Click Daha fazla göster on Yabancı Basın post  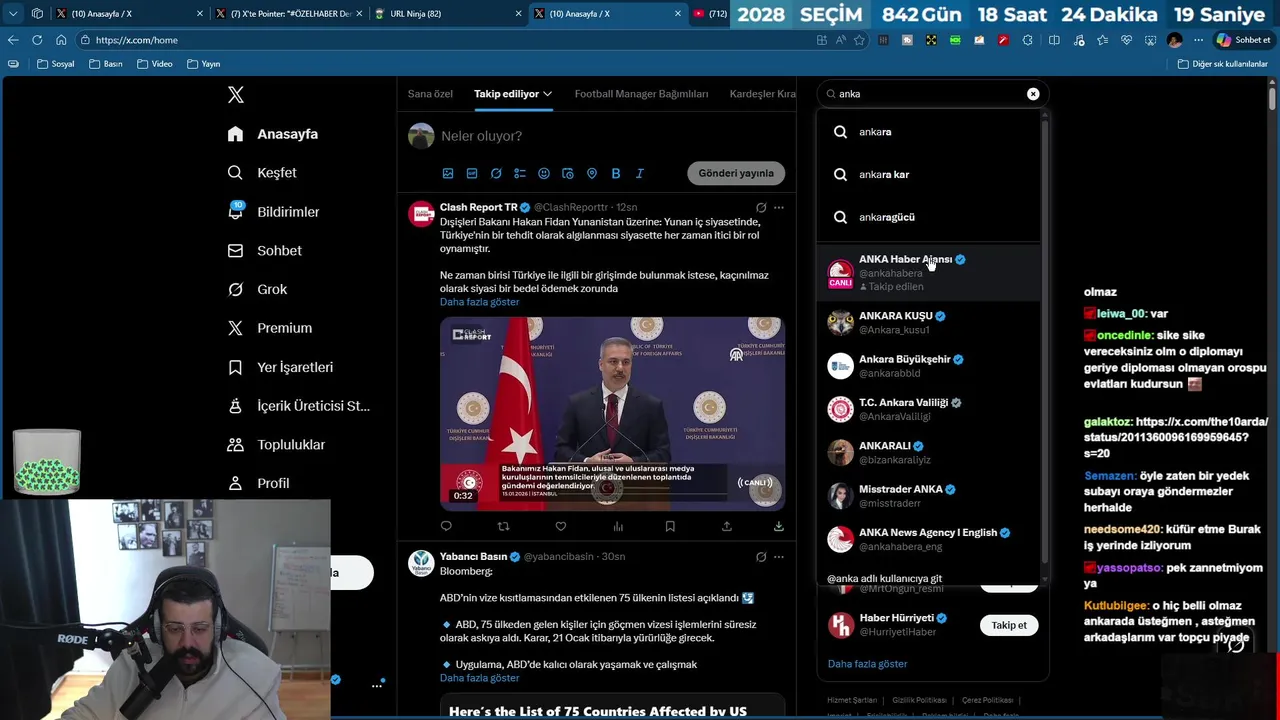(x=479, y=678)
